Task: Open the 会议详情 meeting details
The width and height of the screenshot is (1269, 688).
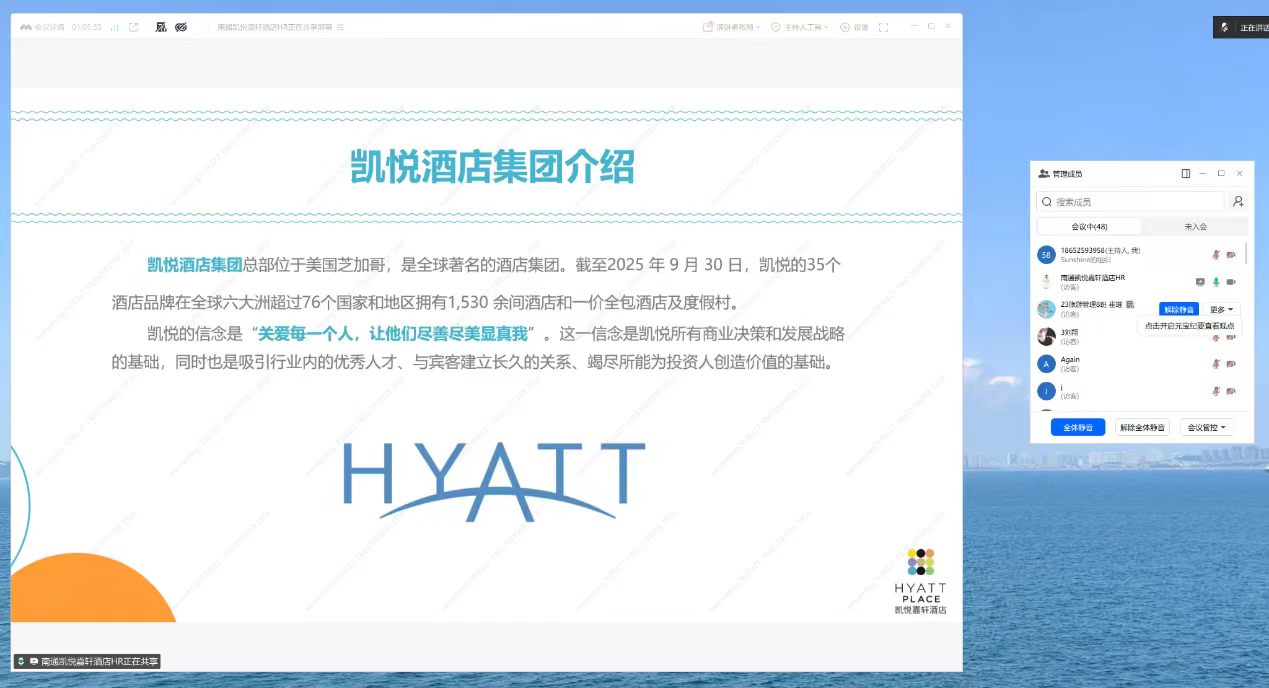Action: point(42,27)
